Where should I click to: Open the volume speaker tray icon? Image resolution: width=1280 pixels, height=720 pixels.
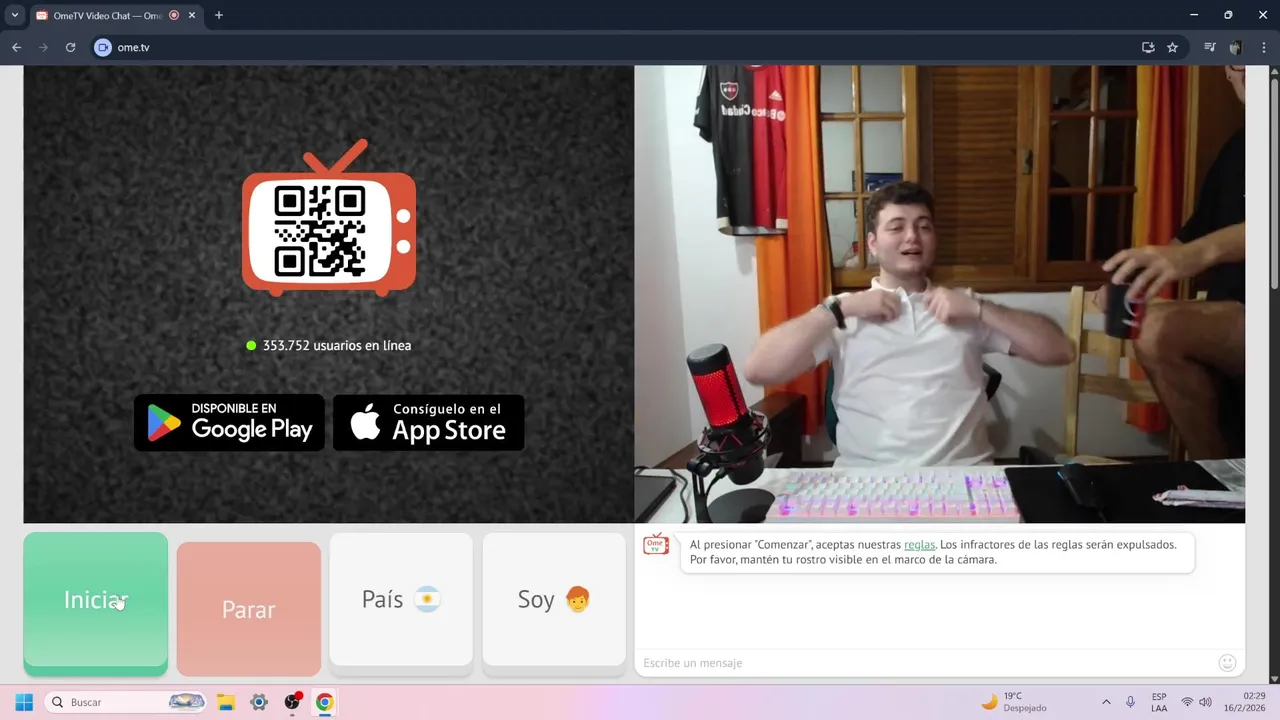[1205, 702]
